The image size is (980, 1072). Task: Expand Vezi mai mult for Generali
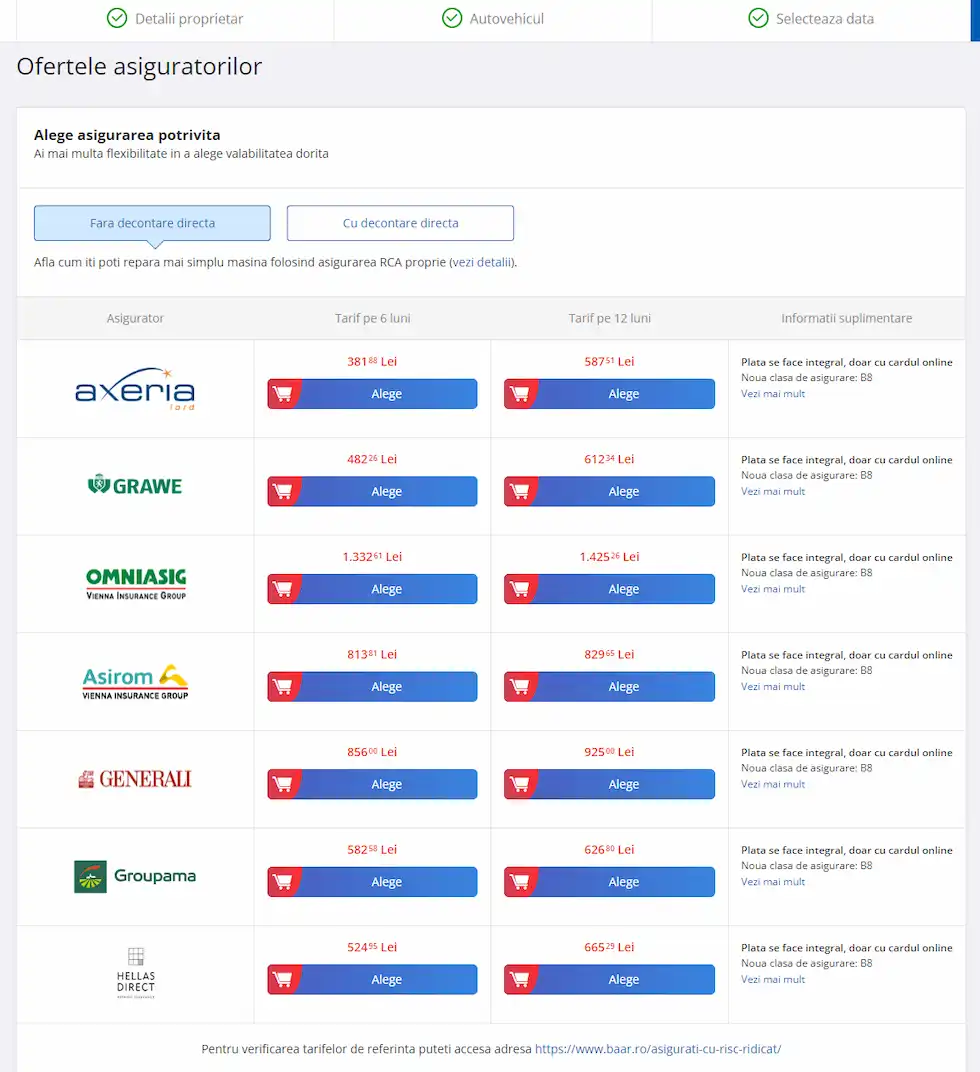(773, 784)
